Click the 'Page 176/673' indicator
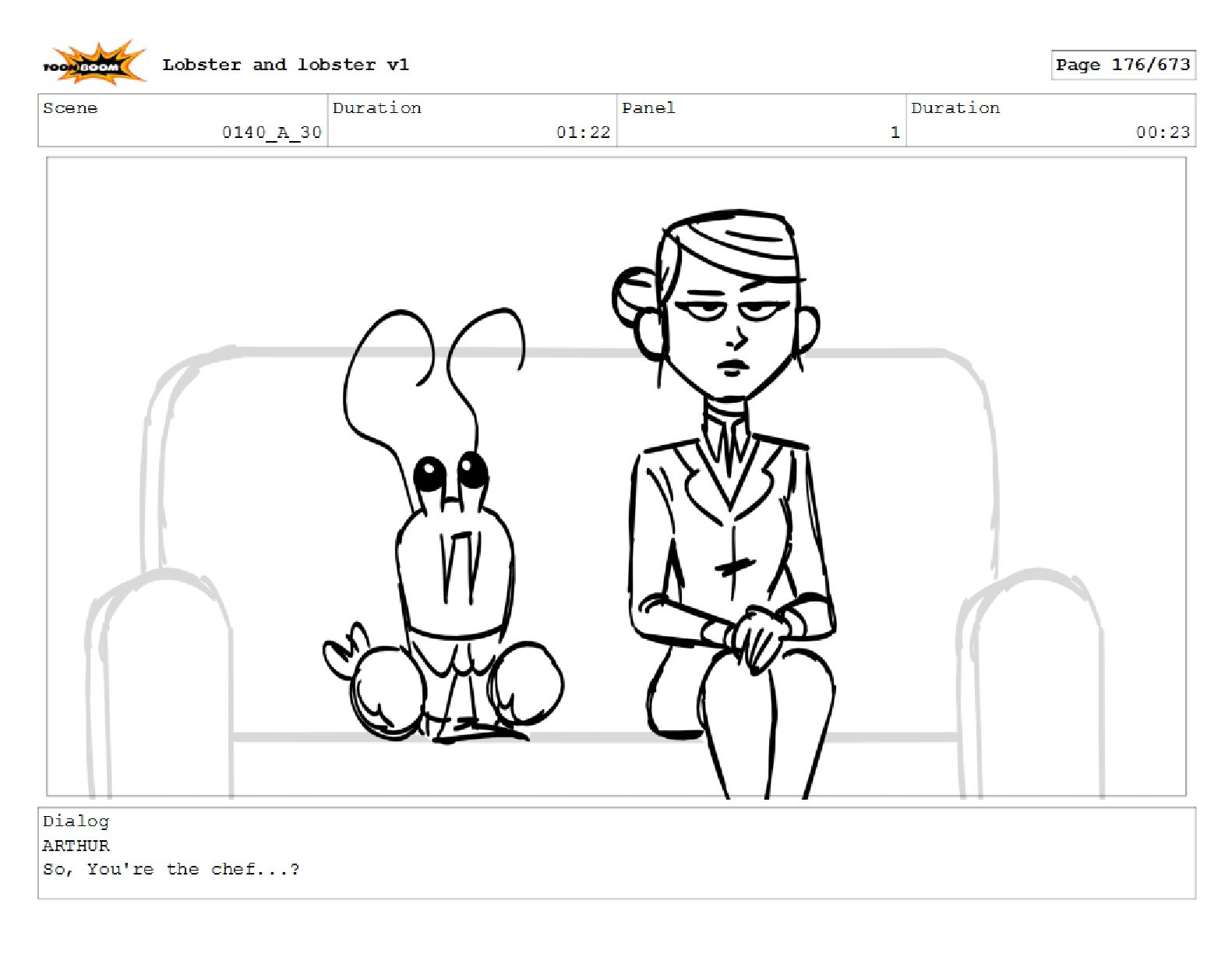Viewport: 1232px width, 954px height. coord(1123,65)
